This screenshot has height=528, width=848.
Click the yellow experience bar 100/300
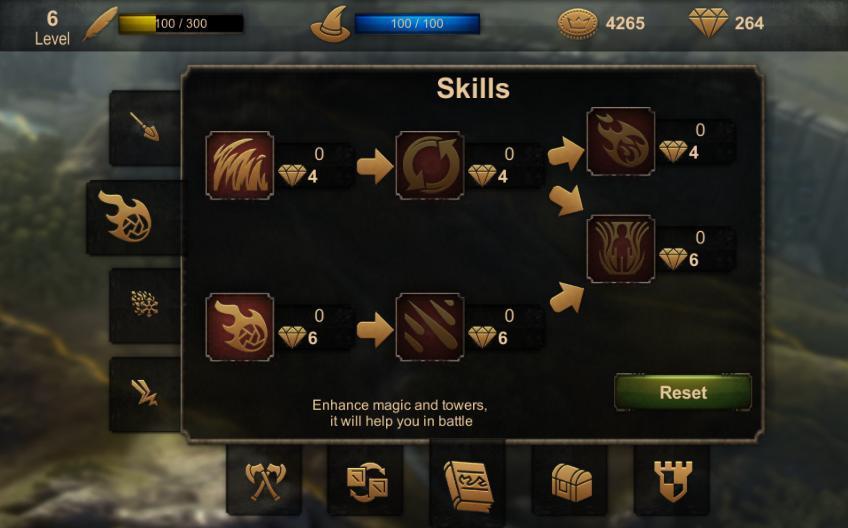coord(181,24)
